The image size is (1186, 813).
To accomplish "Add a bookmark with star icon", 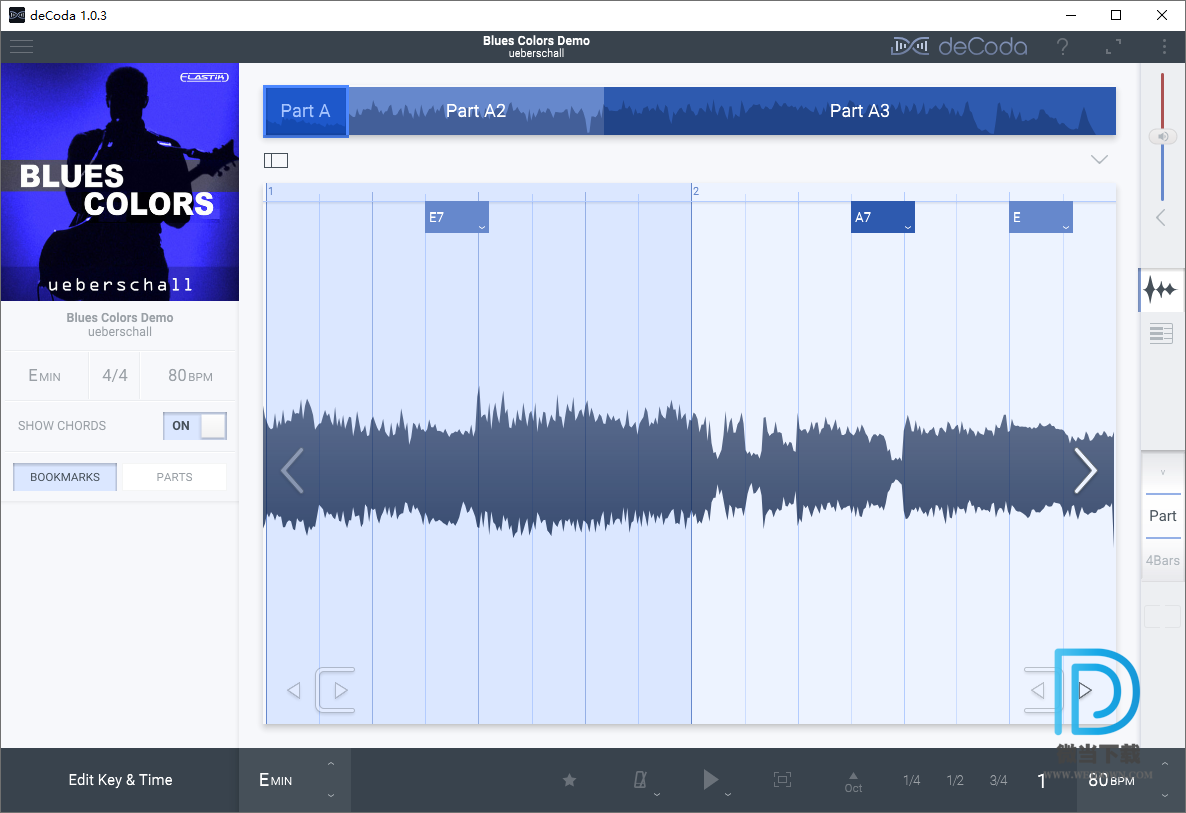I will click(x=570, y=780).
